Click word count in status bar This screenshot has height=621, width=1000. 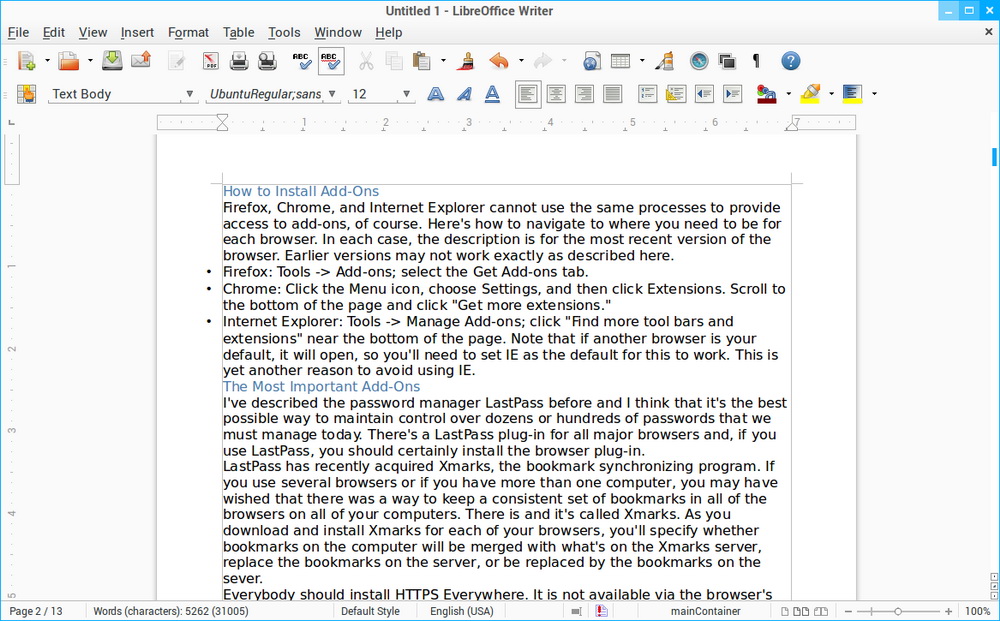[170, 611]
